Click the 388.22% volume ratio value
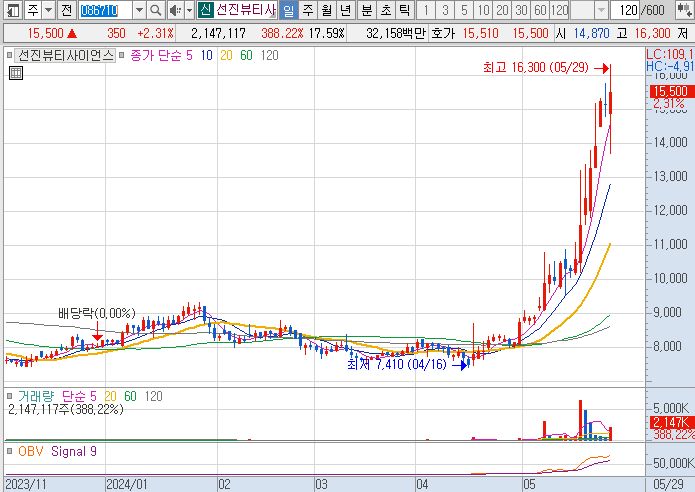The width and height of the screenshot is (695, 492). click(282, 33)
